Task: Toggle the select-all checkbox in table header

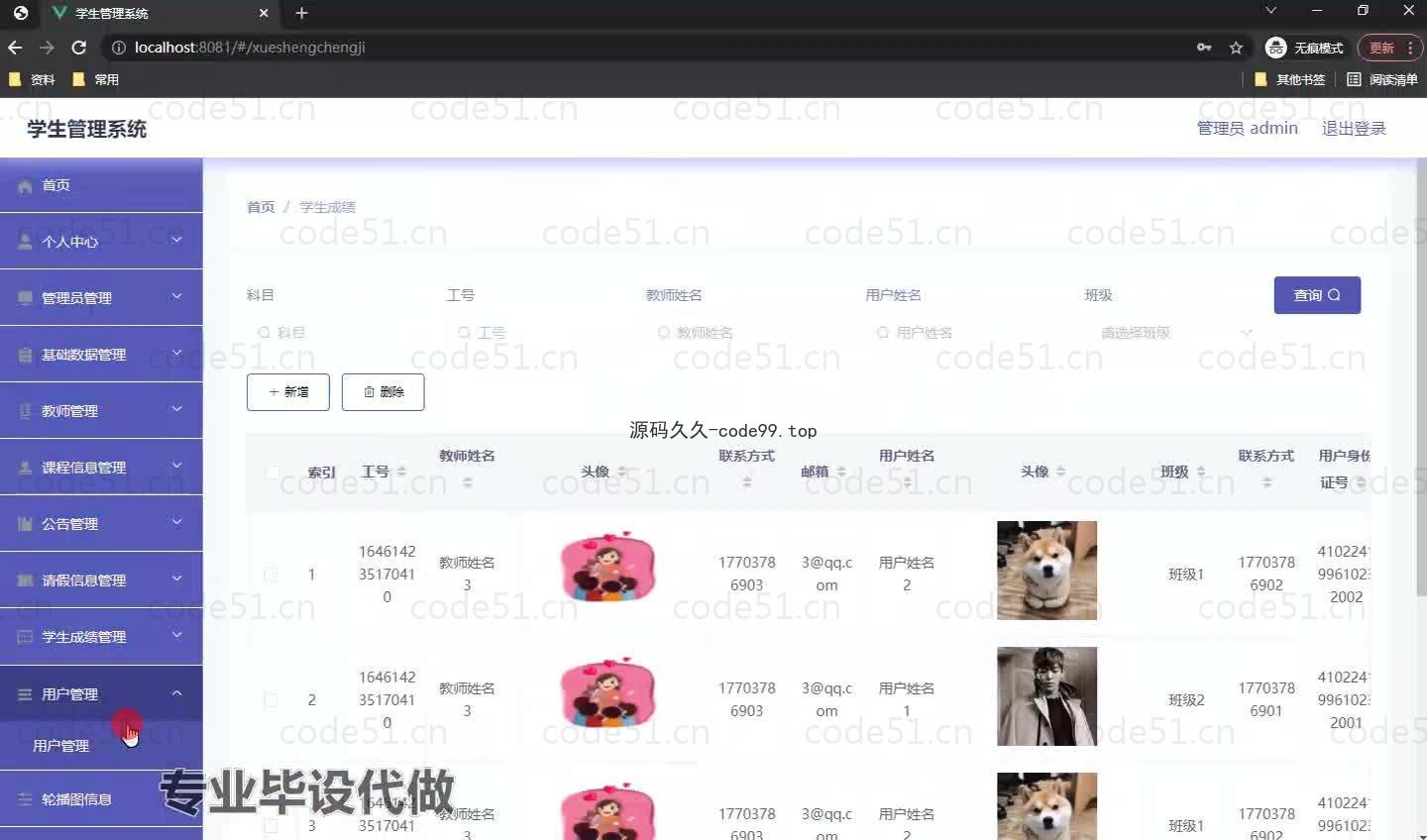Action: point(272,472)
